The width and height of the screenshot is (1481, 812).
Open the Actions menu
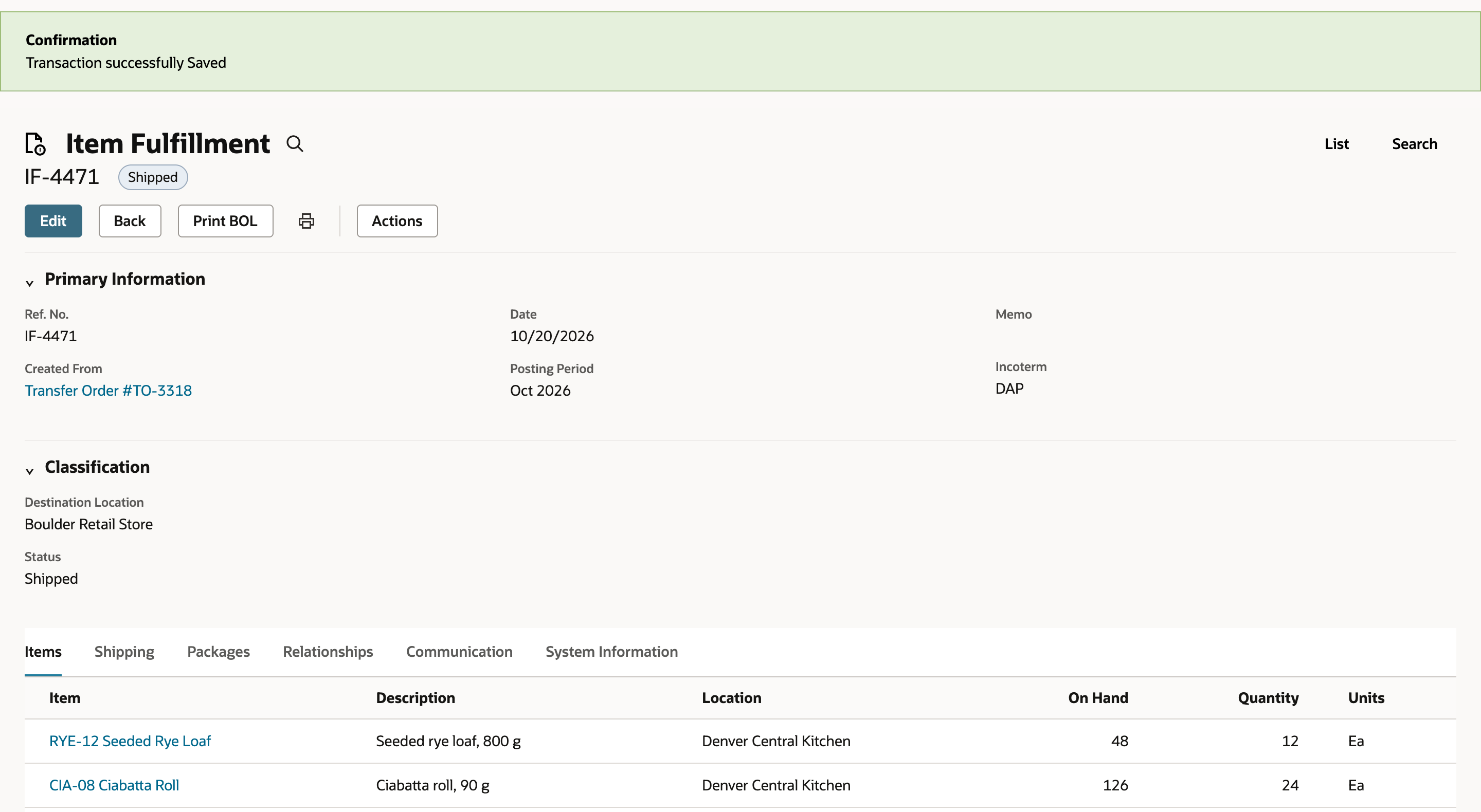(x=396, y=220)
